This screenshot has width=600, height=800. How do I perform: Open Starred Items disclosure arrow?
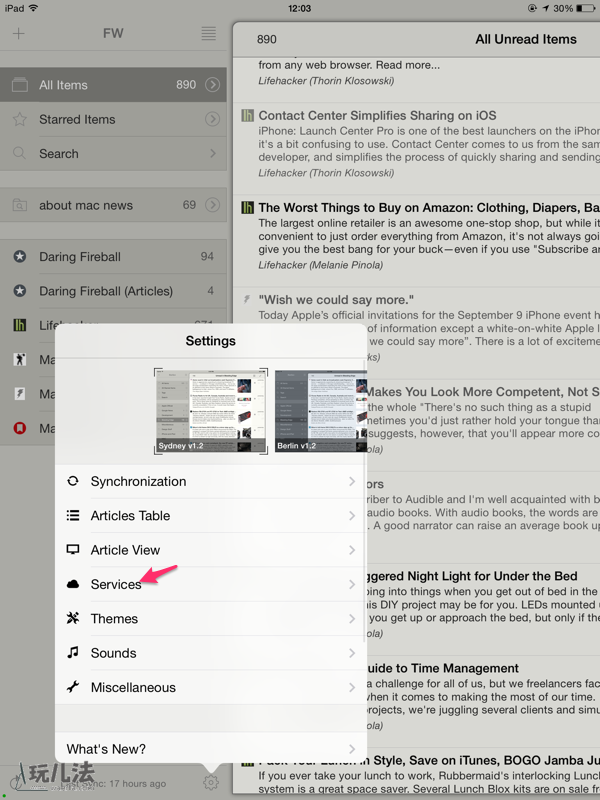(x=212, y=120)
